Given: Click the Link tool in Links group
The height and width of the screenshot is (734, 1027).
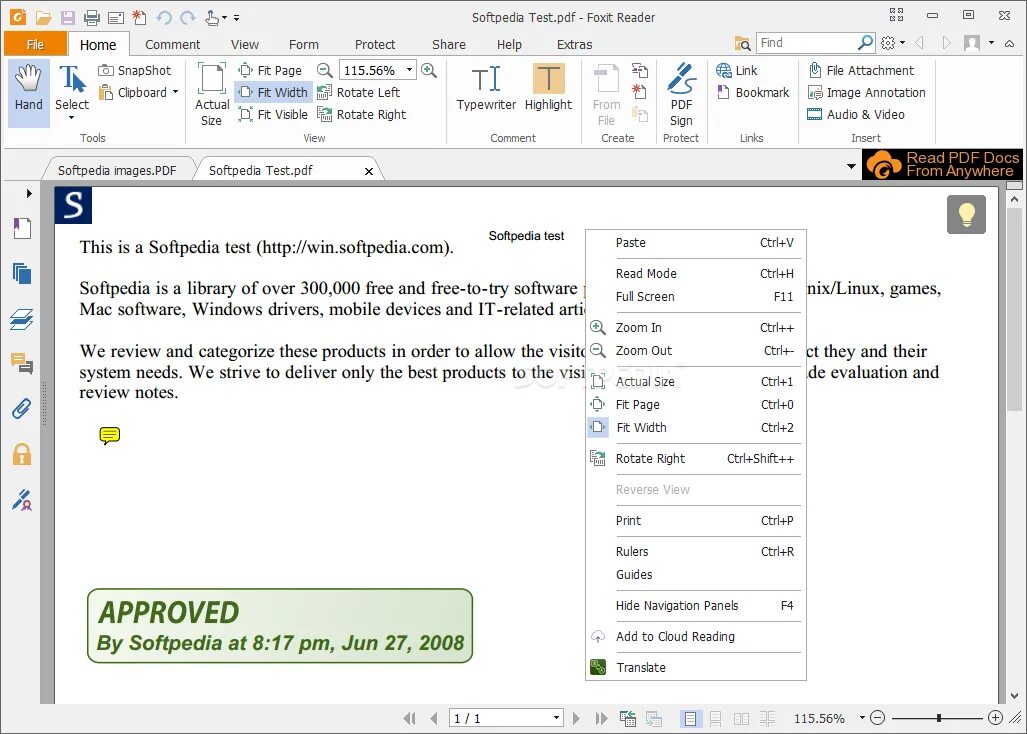Looking at the screenshot, I should click(x=737, y=70).
